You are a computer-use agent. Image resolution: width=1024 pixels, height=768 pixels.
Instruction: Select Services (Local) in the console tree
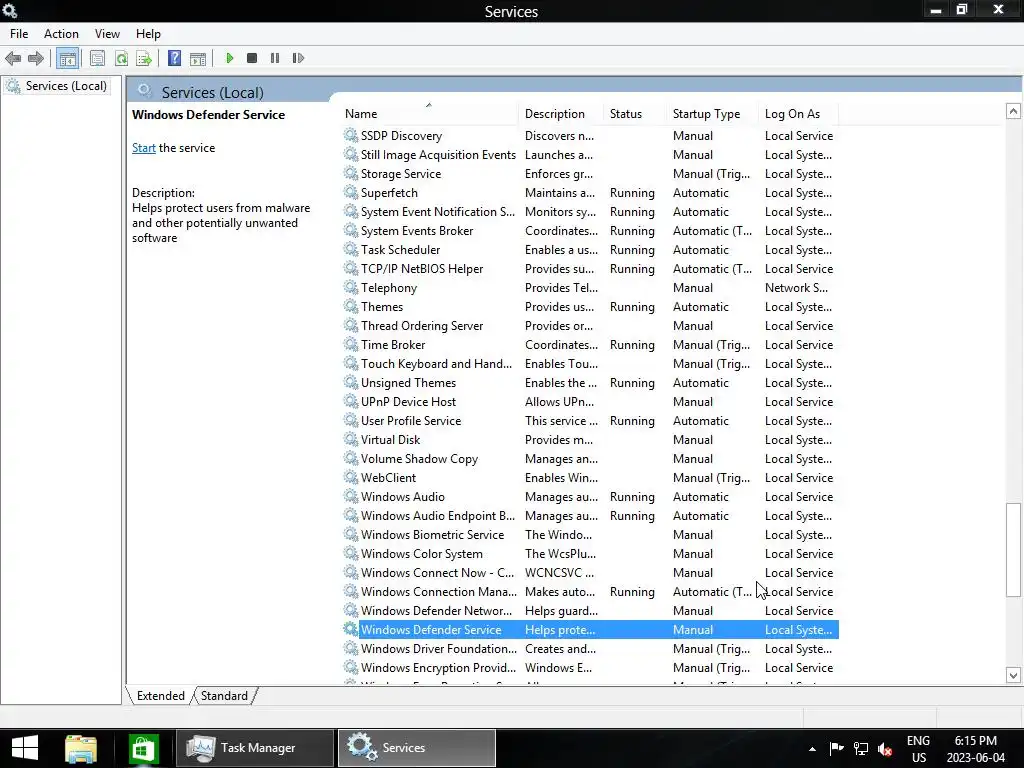pos(66,86)
